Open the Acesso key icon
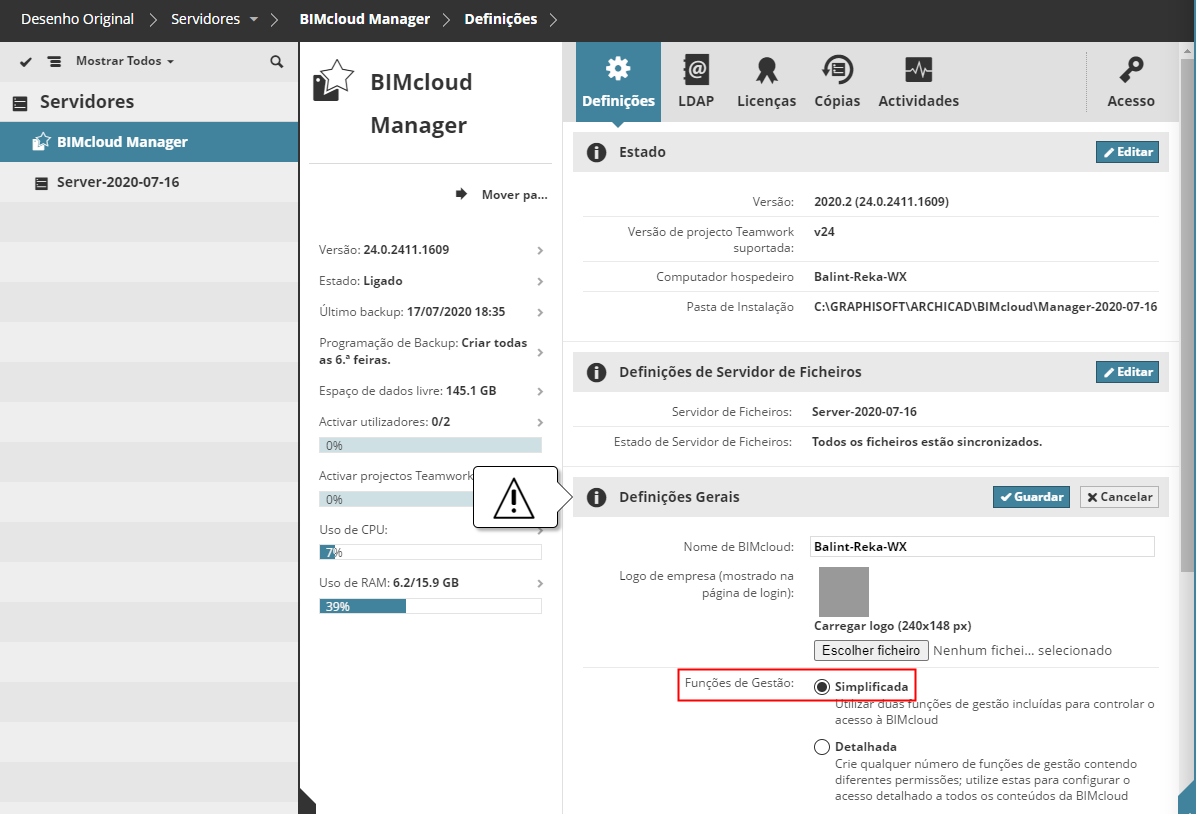Screen dimensions: 1196x814 (x=1130, y=69)
